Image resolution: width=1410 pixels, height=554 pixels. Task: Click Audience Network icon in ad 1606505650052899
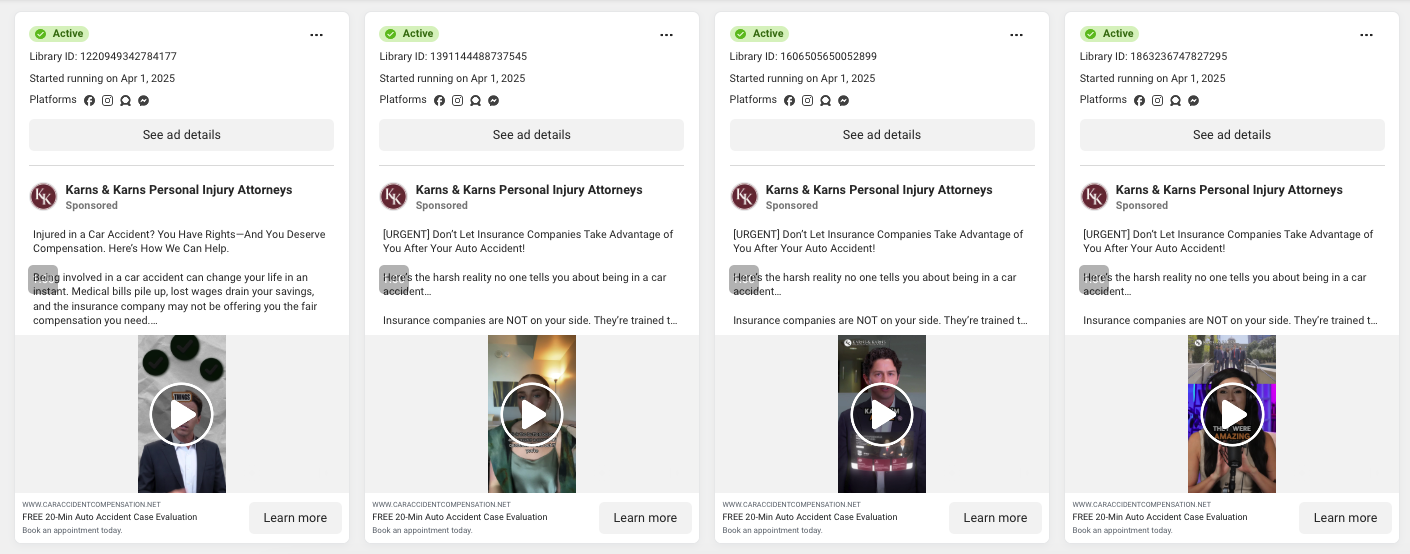tap(825, 101)
